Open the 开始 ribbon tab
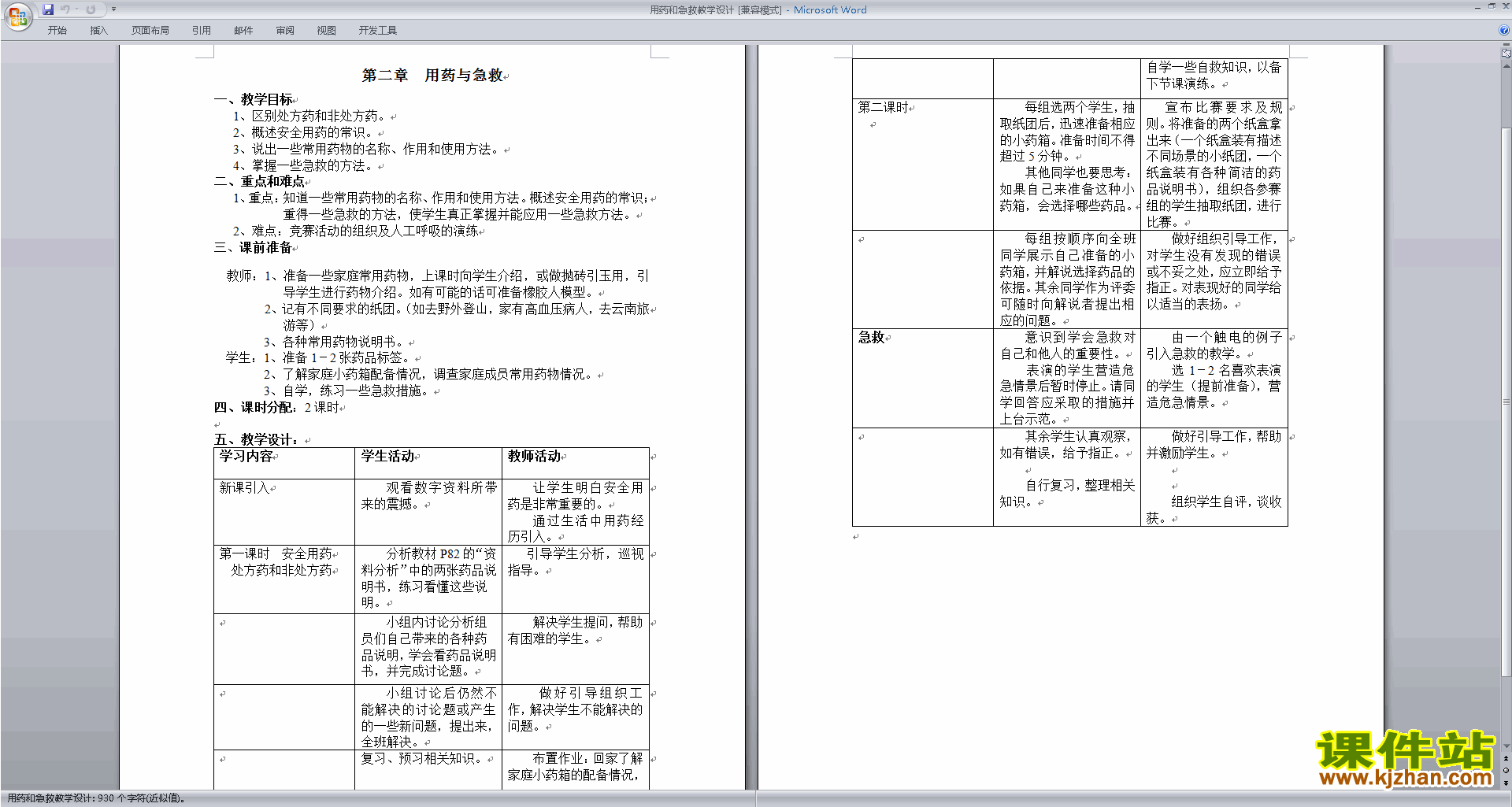The image size is (1512, 807). click(57, 31)
